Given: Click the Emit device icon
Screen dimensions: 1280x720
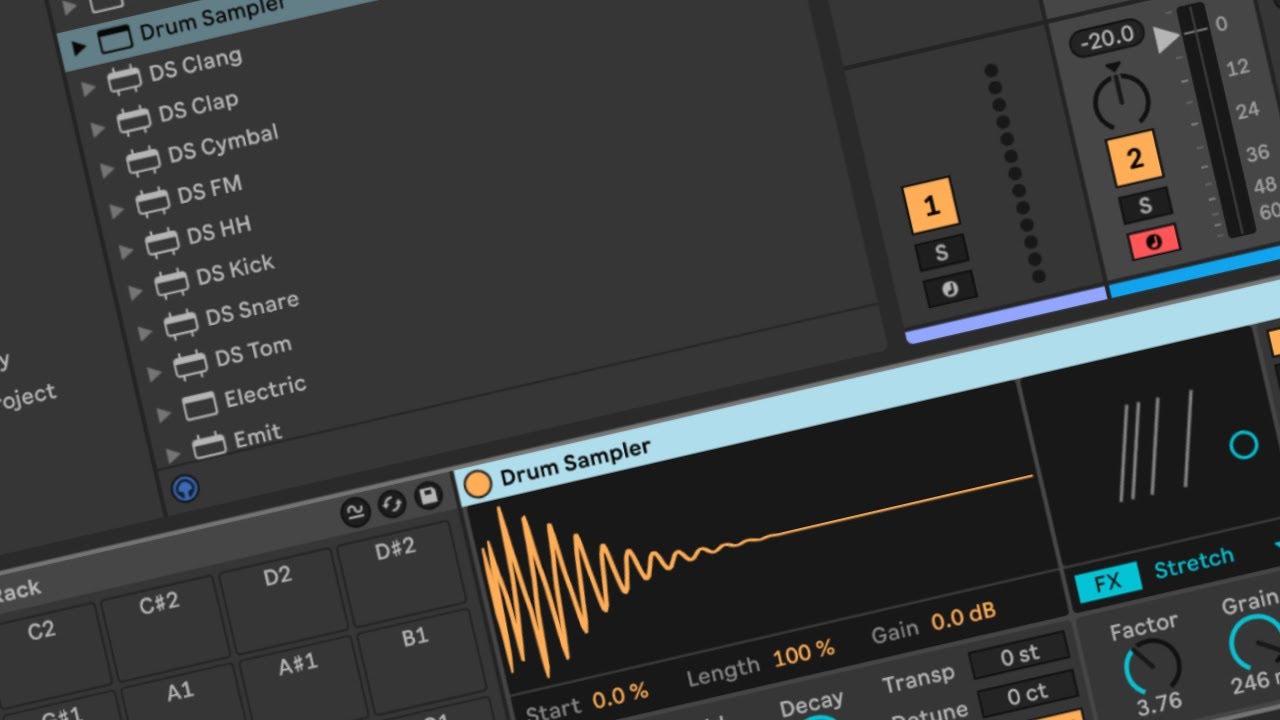Looking at the screenshot, I should click(210, 445).
